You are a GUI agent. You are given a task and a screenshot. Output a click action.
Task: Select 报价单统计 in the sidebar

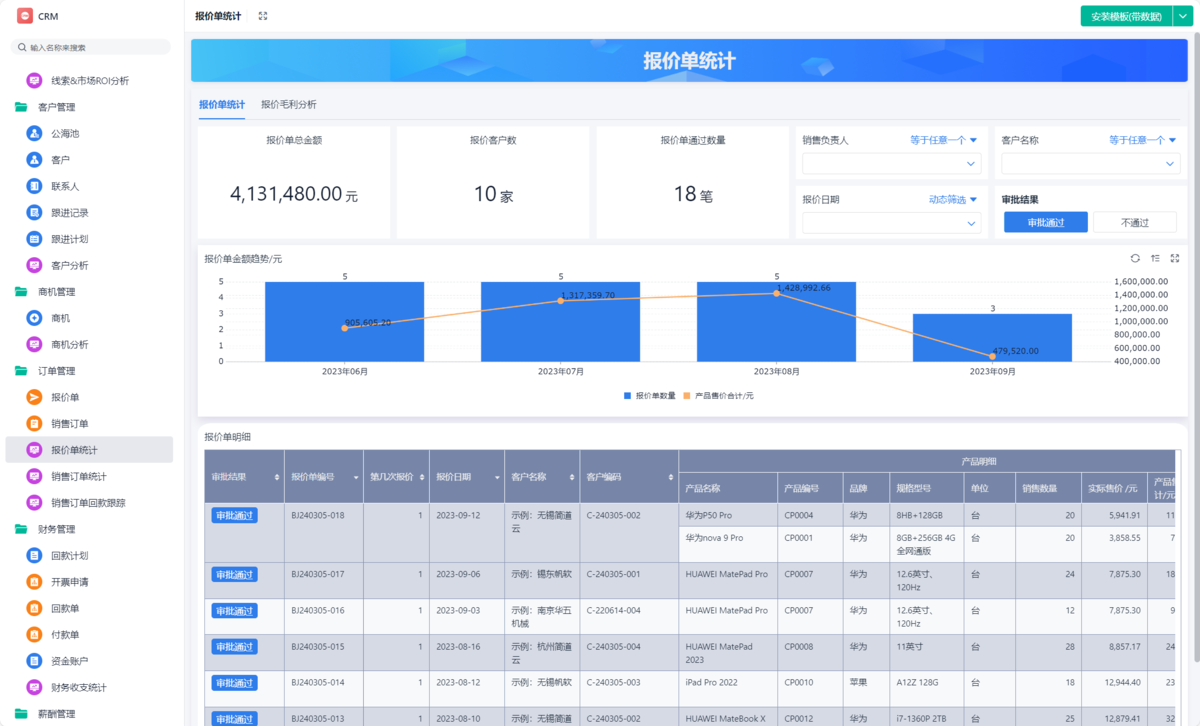(x=90, y=450)
